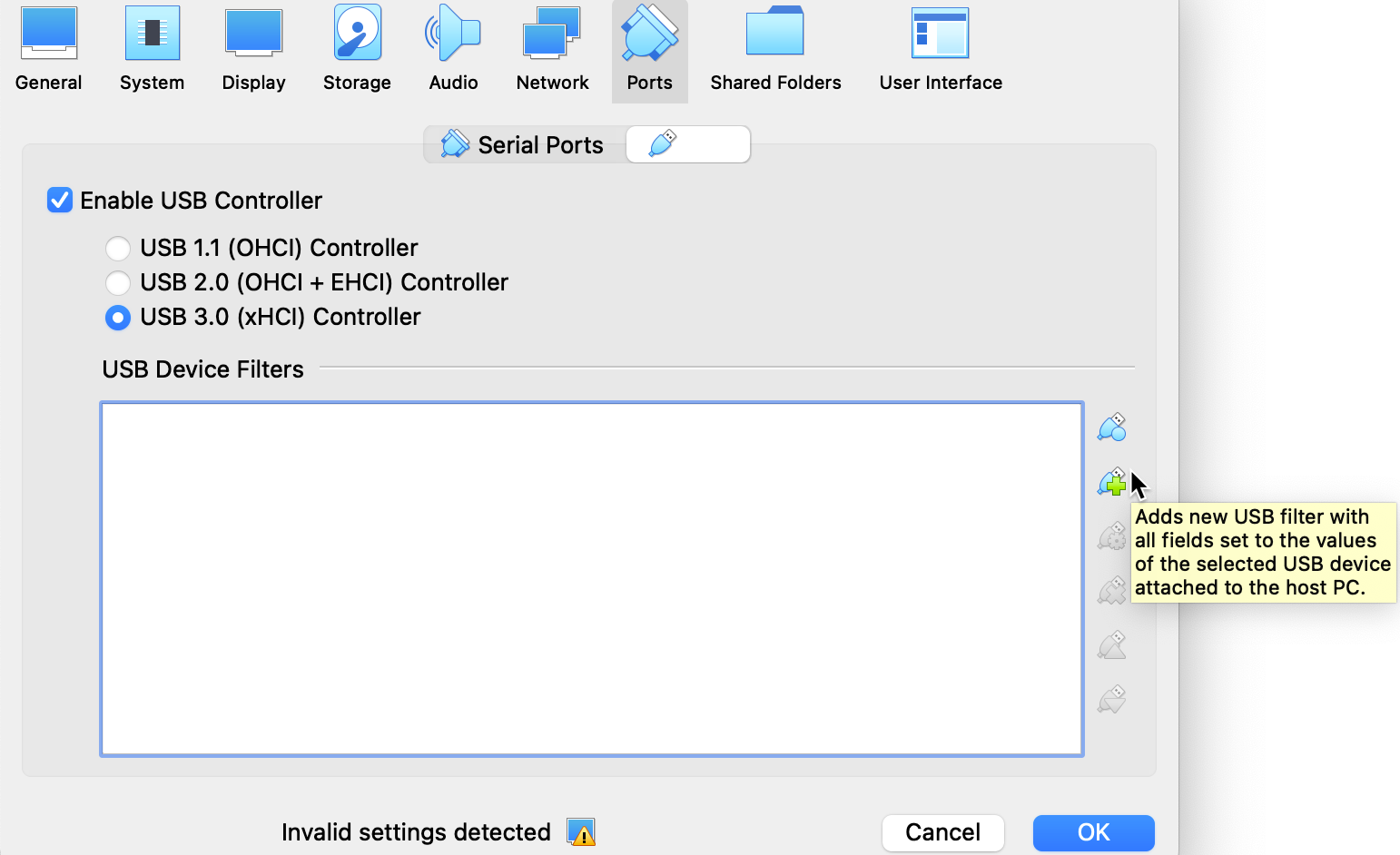Select USB 1.1 (OHCI) Controller
Screen dimensions: 1400x855
click(118, 248)
